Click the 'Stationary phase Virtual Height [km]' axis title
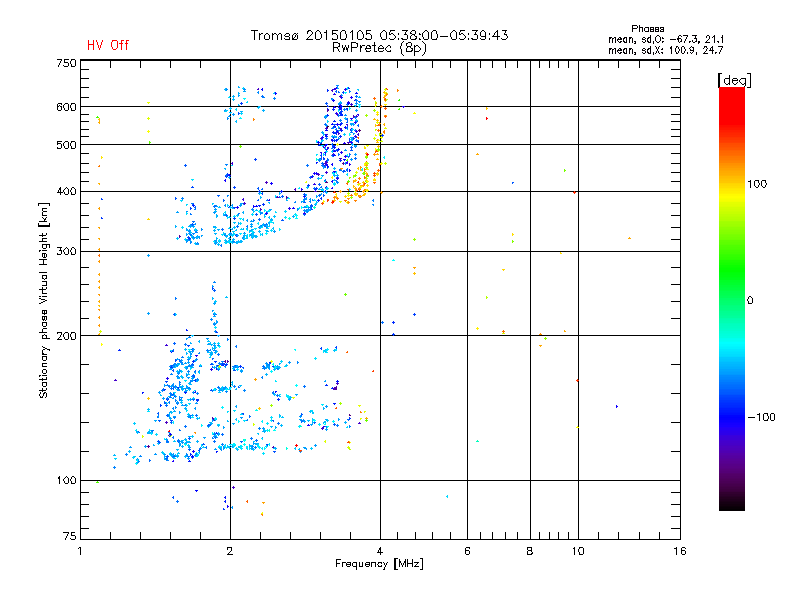Image resolution: width=800 pixels, height=600 pixels. tap(44, 301)
